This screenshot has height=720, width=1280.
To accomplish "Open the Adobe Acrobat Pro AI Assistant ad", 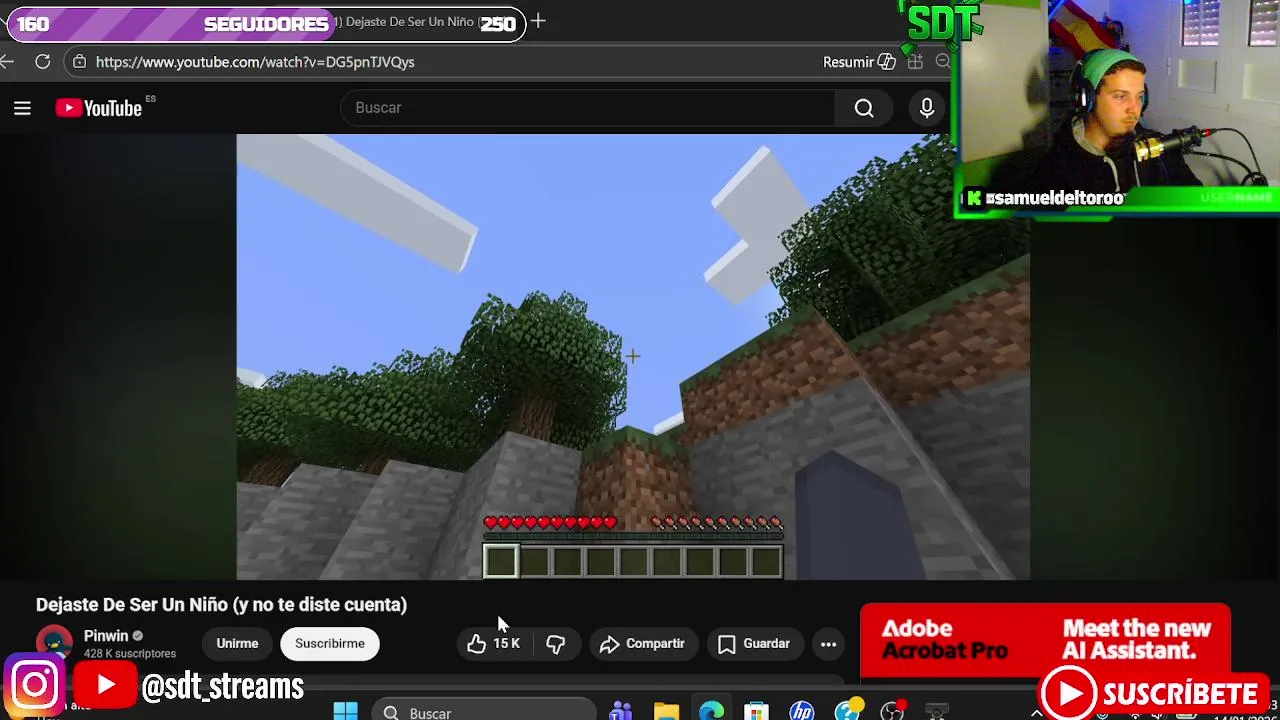I will (1045, 640).
